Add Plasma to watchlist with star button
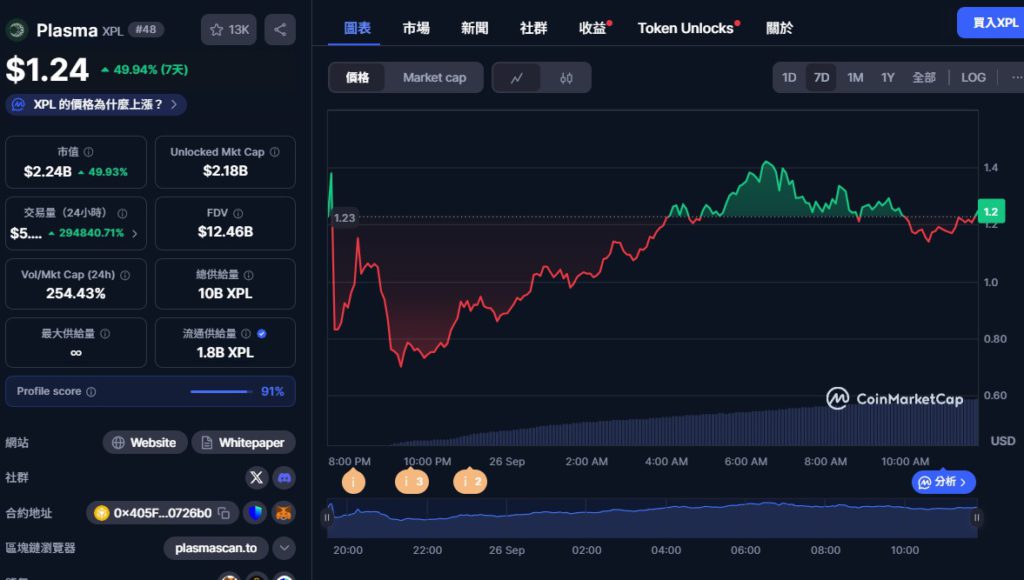 (x=228, y=30)
